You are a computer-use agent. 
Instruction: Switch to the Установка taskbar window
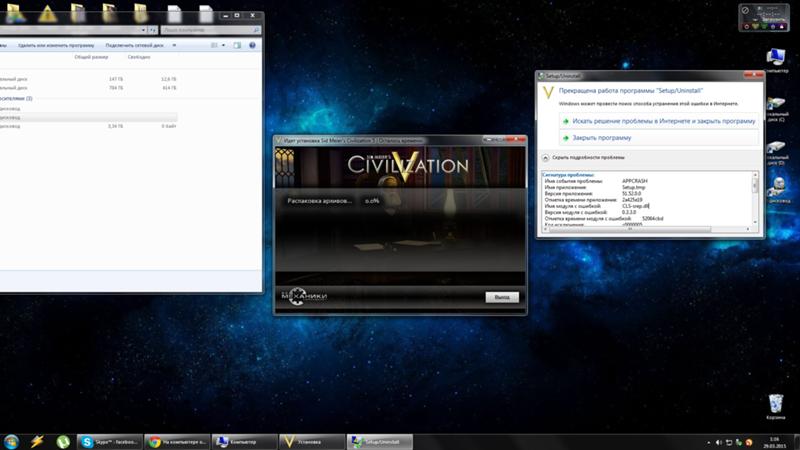(x=312, y=442)
